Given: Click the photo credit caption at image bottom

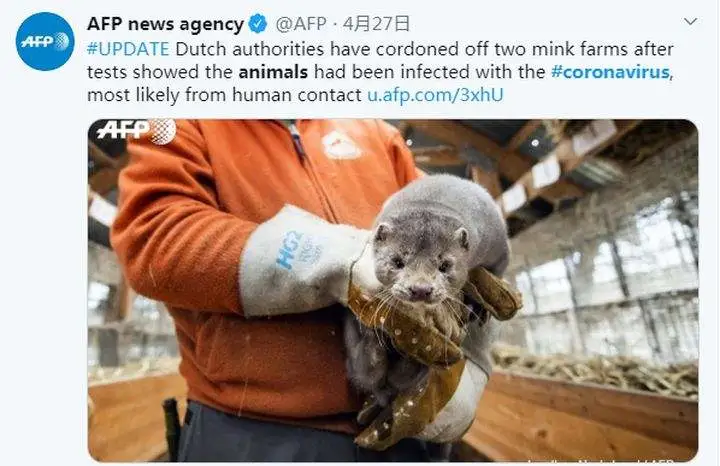Looking at the screenshot, I should coord(604,460).
